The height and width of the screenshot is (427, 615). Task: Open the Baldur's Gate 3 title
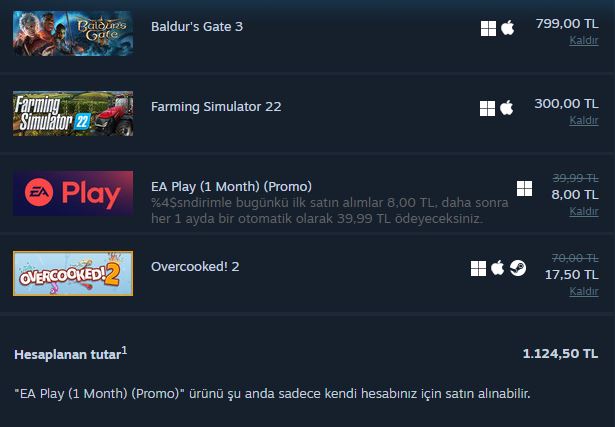pyautogui.click(x=197, y=27)
